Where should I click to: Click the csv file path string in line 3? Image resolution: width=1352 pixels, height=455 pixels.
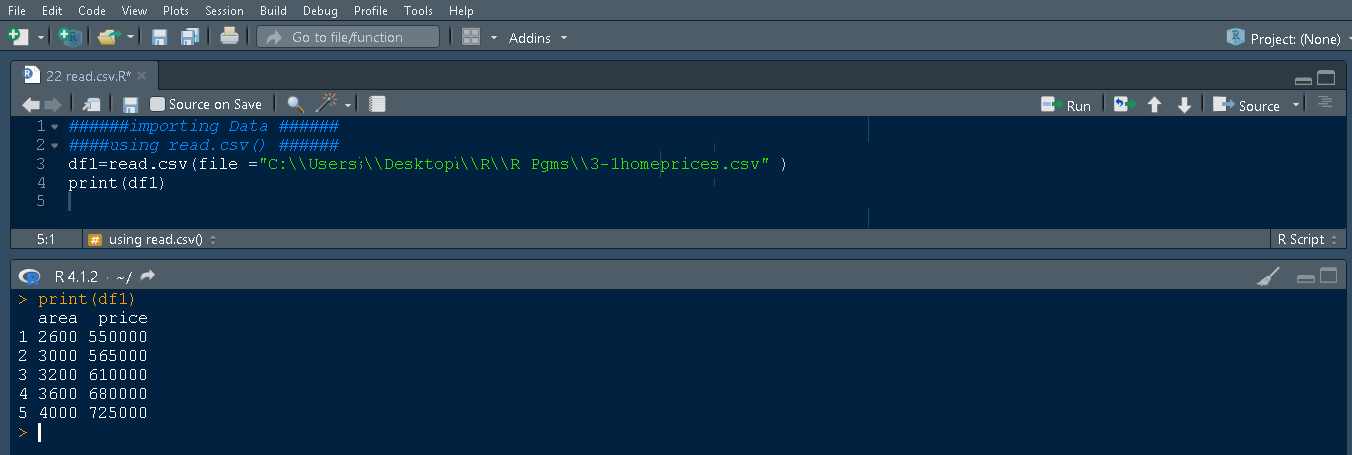514,164
